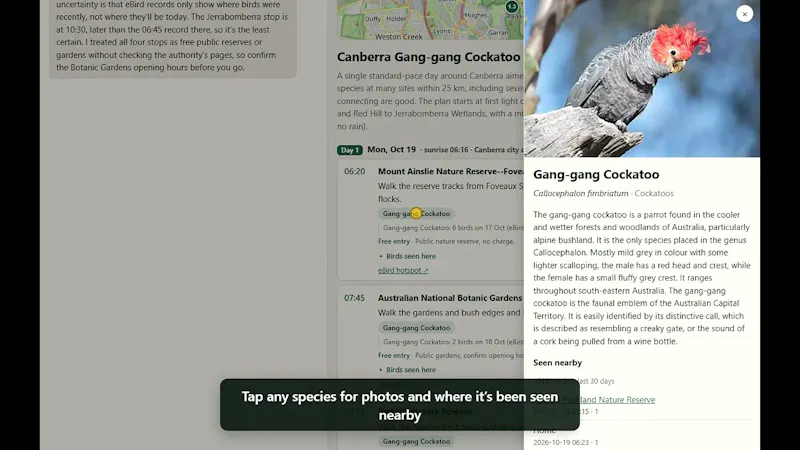Click the 'Mon, Oct 19' date heading
The image size is (800, 450).
pyautogui.click(x=391, y=149)
